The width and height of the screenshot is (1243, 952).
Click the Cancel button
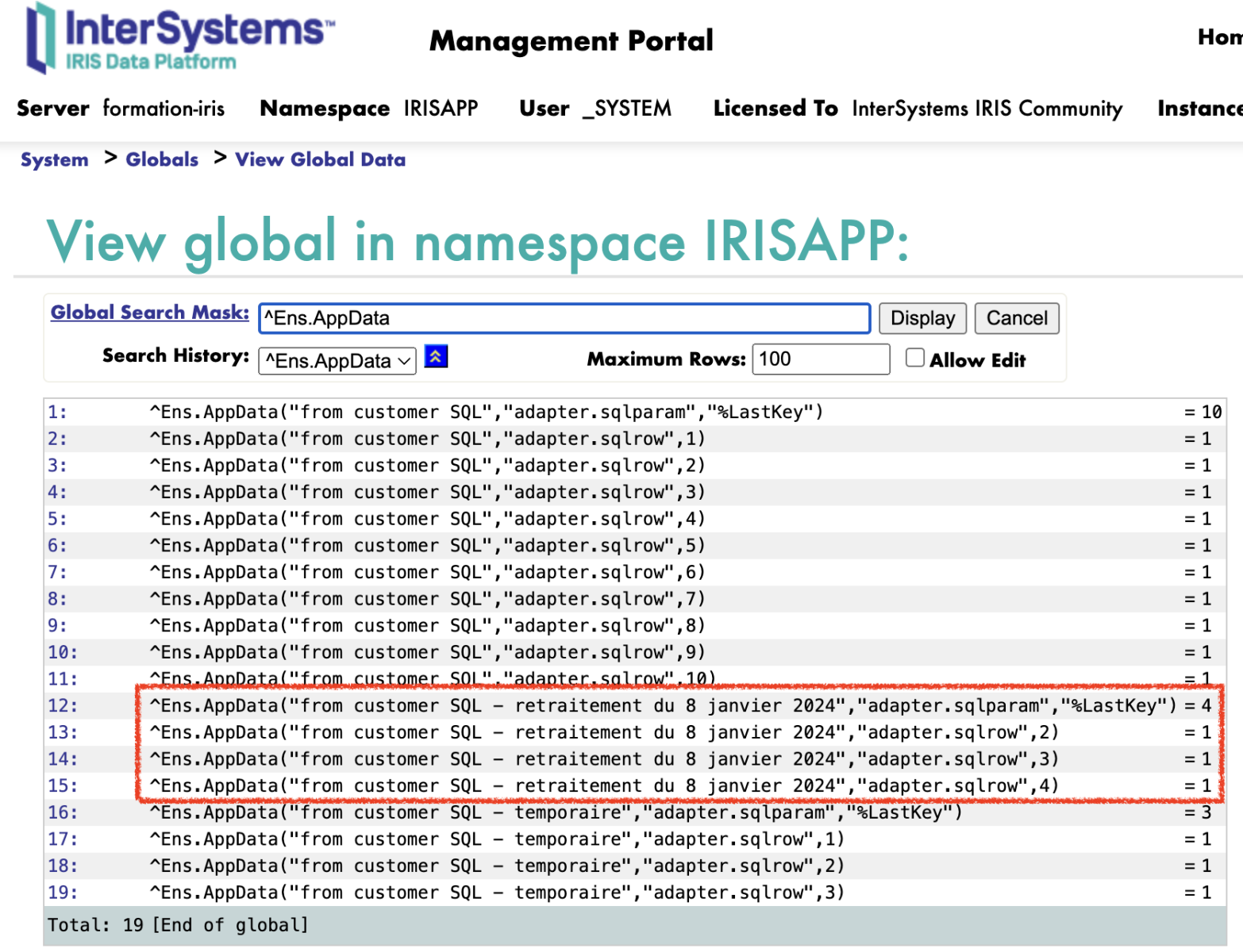pos(1016,318)
